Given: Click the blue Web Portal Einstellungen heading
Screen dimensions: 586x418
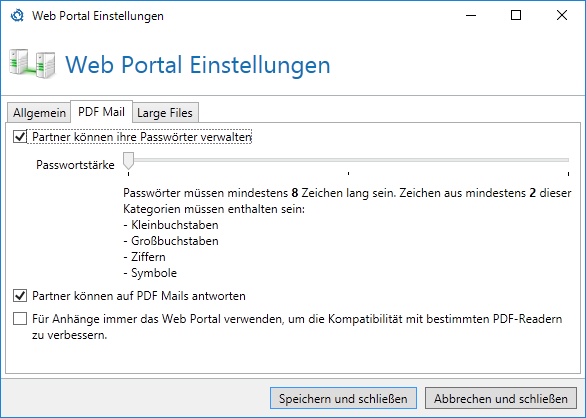Looking at the screenshot, I should [x=198, y=65].
